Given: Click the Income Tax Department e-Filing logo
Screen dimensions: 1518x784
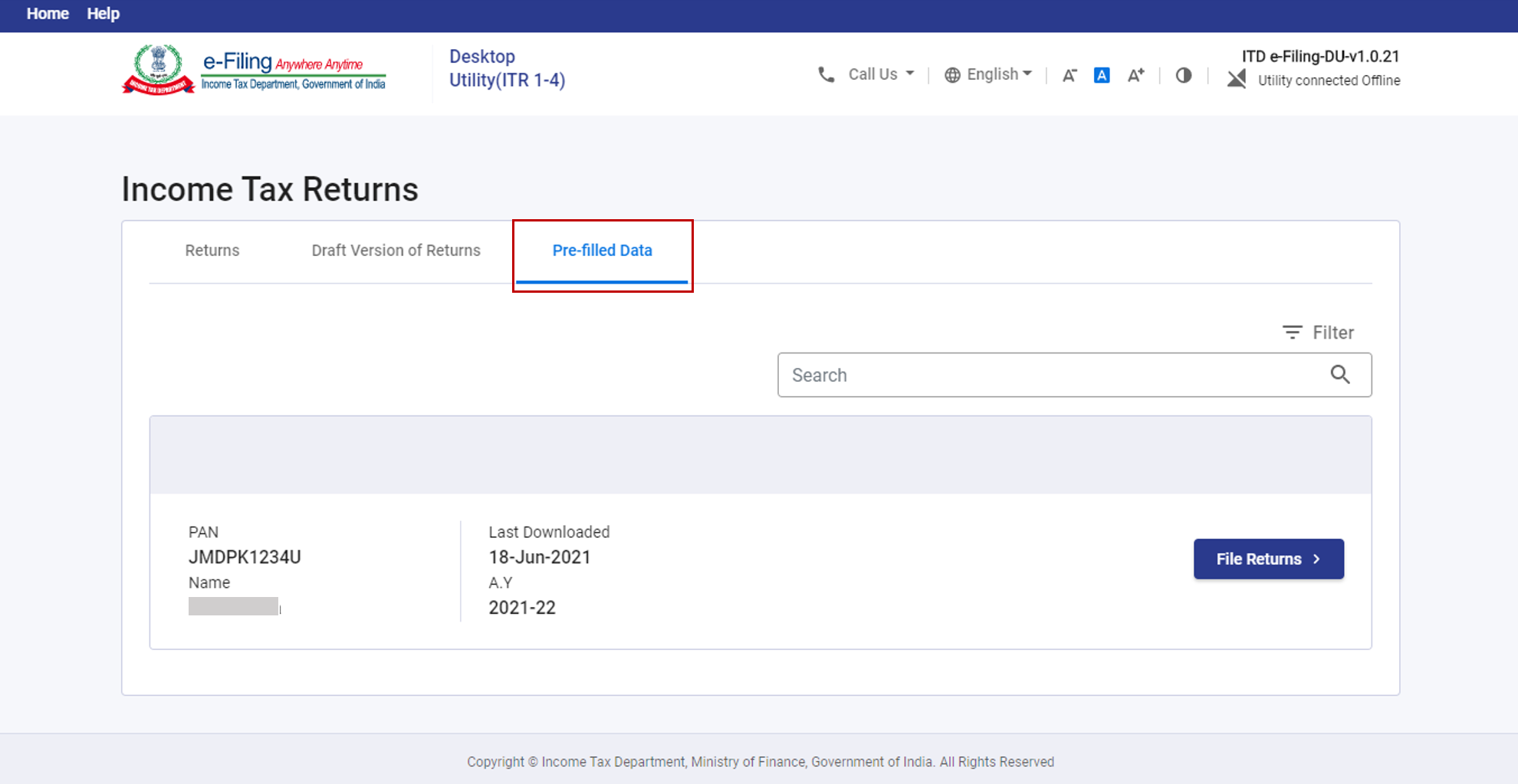Looking at the screenshot, I should coord(255,68).
